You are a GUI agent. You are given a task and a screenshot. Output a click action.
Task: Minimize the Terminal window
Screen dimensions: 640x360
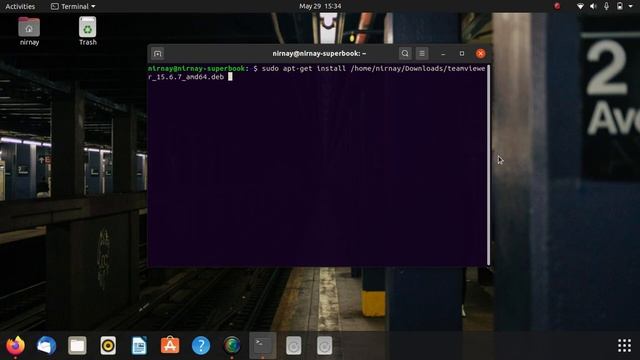coord(443,53)
